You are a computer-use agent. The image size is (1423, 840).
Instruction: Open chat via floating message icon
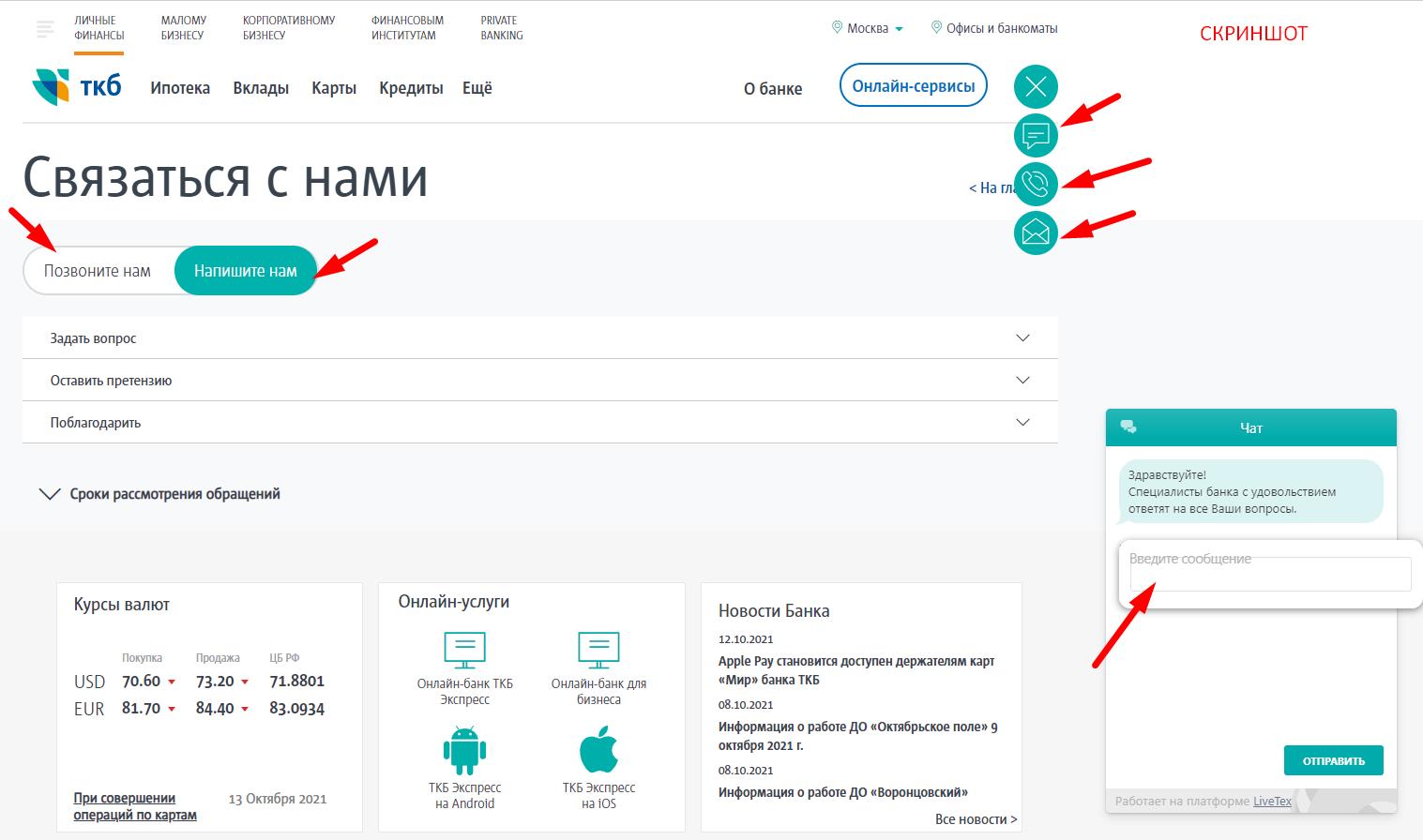pos(1036,136)
